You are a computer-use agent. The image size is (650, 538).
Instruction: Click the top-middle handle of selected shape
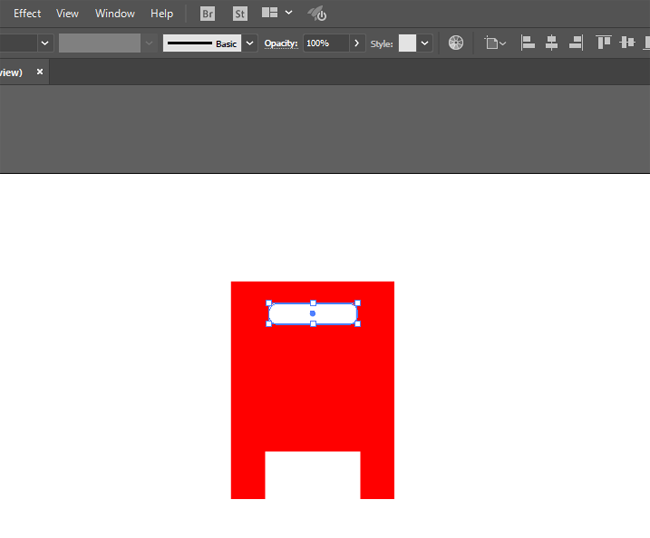point(313,303)
